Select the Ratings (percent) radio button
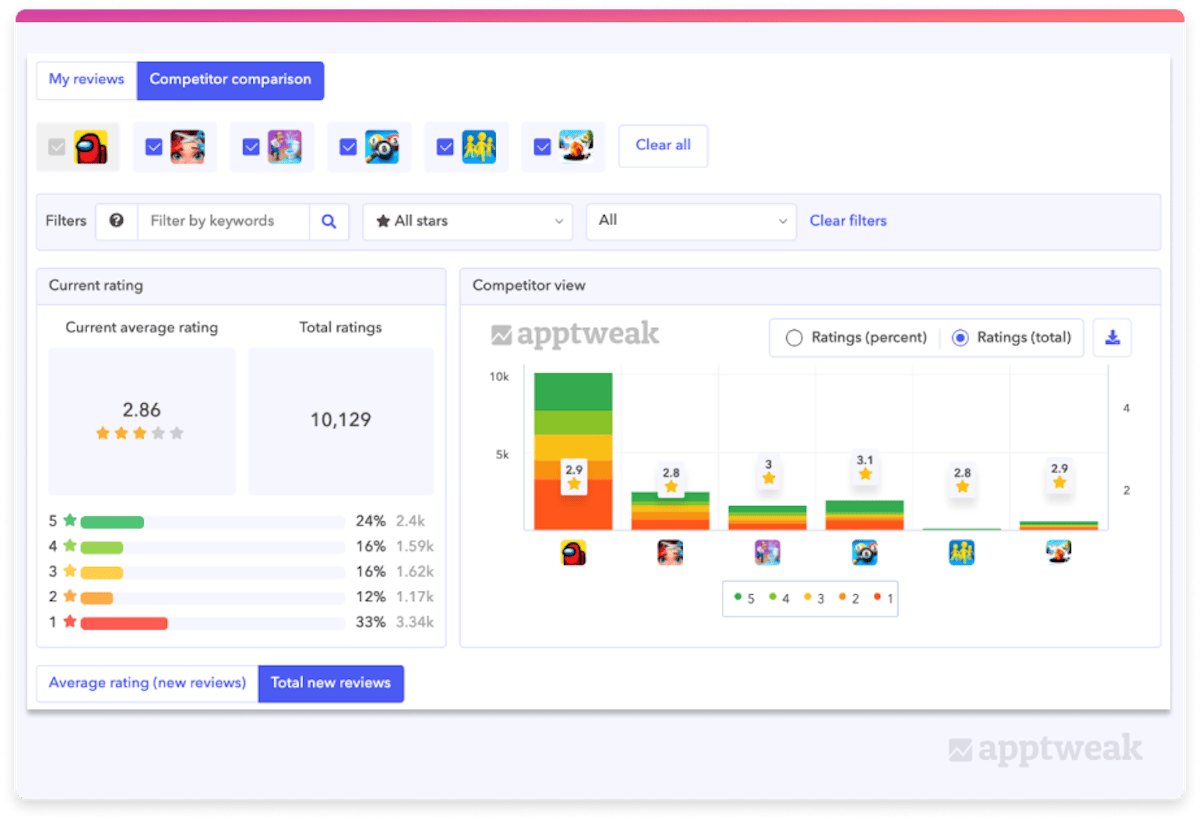This screenshot has height=821, width=1200. pyautogui.click(x=794, y=338)
